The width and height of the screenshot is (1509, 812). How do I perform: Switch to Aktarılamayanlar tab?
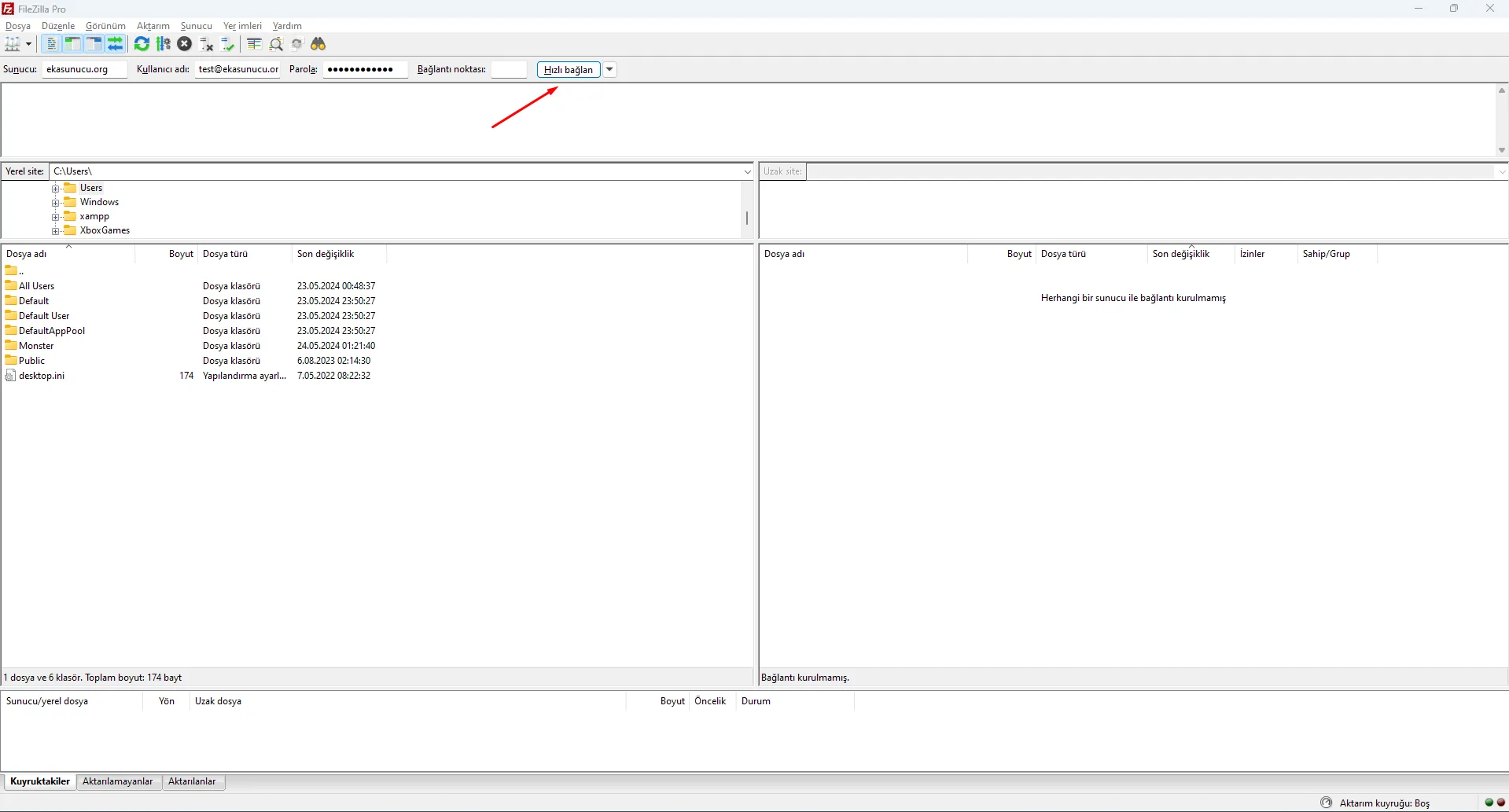click(118, 781)
